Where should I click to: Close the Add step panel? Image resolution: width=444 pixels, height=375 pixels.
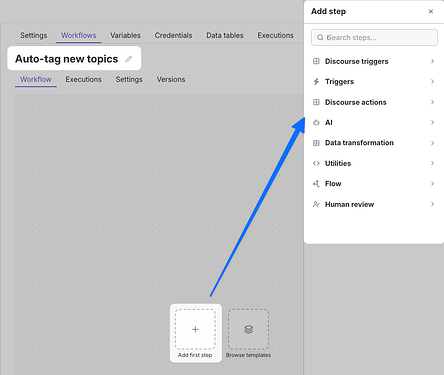(x=431, y=11)
